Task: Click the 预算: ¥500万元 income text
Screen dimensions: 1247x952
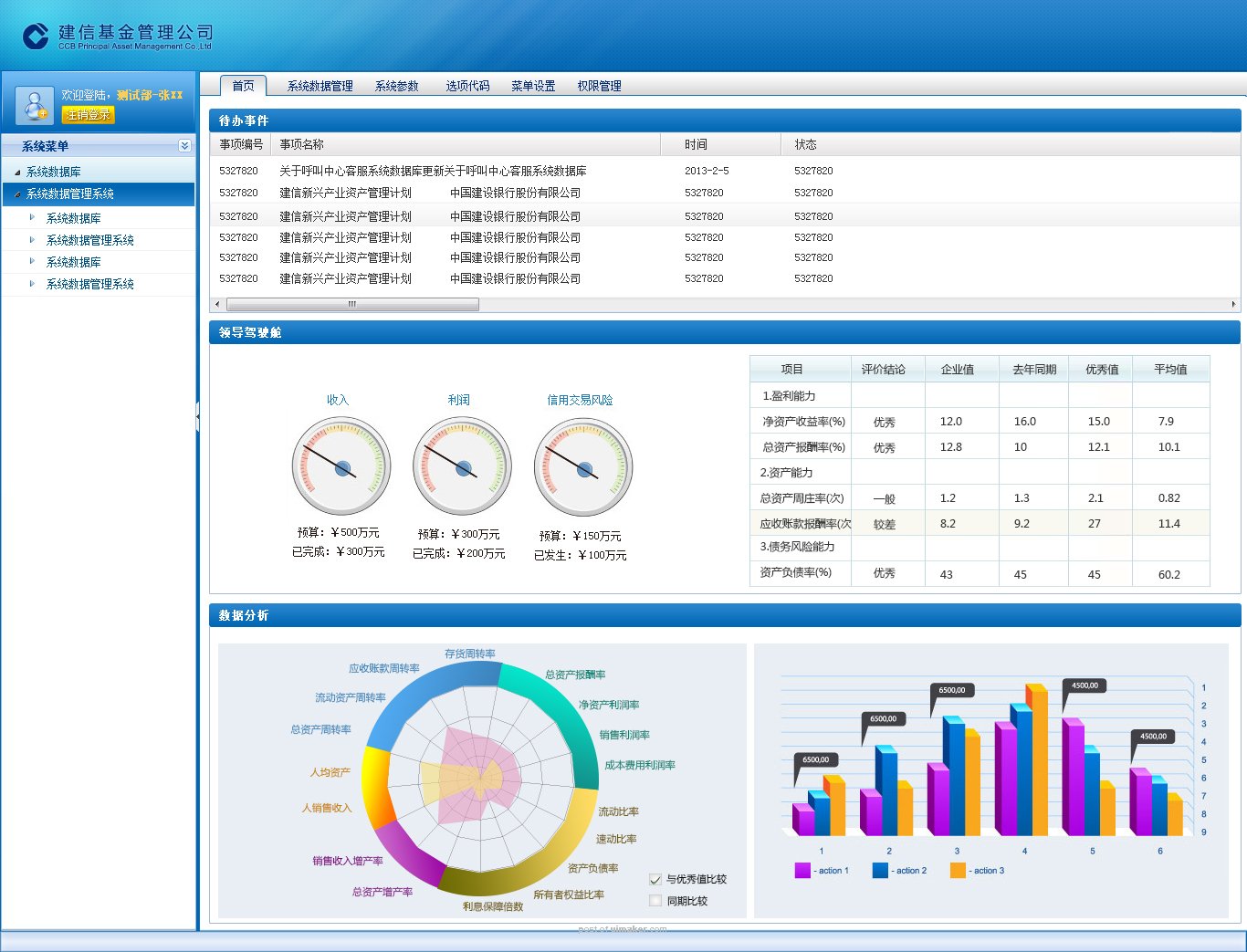Action: point(338,532)
